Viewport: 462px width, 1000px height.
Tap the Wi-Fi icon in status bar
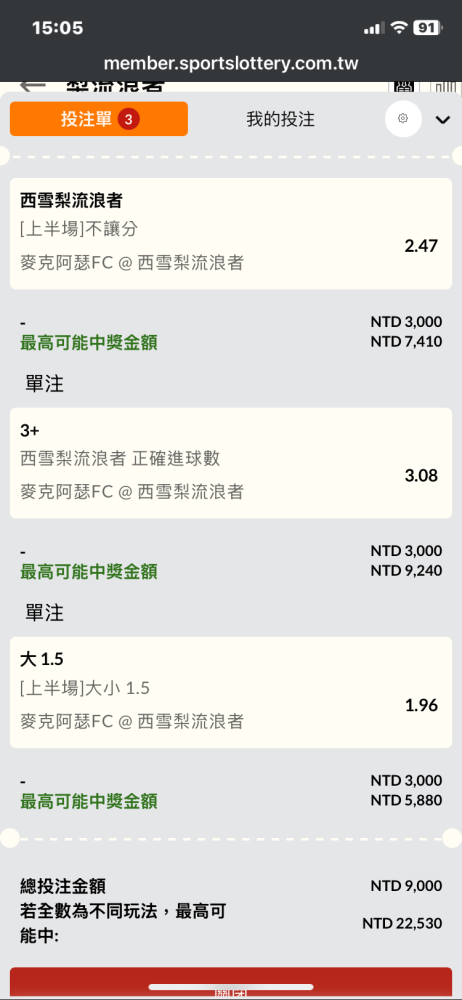click(x=399, y=28)
